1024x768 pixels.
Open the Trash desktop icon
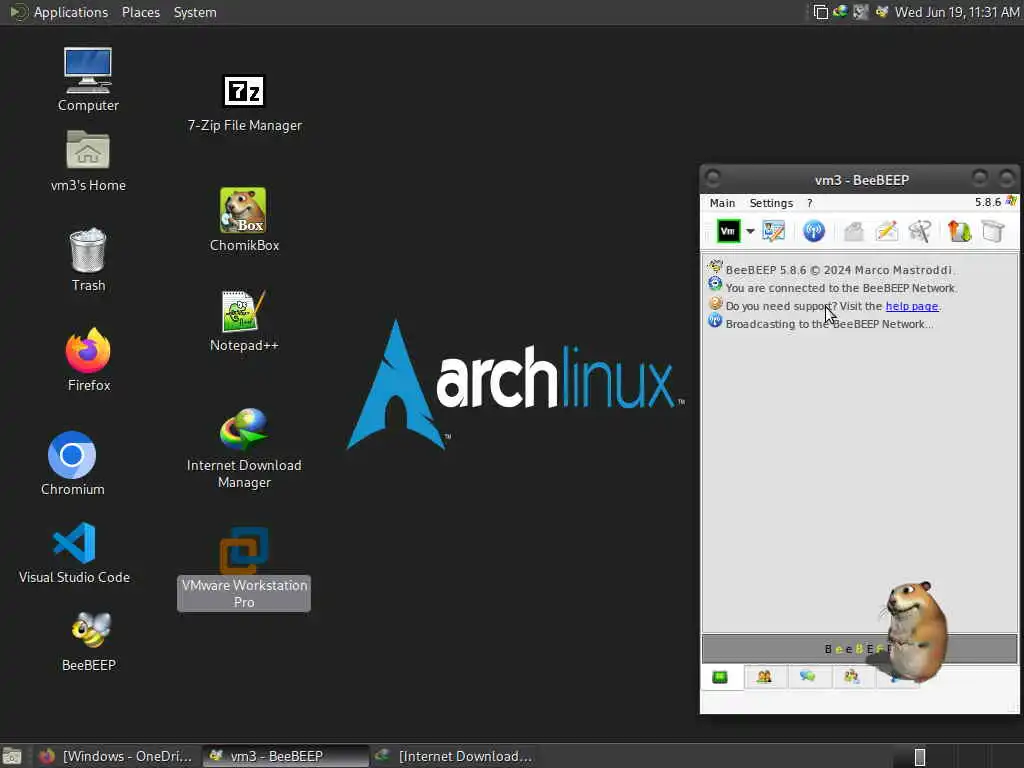(x=88, y=259)
